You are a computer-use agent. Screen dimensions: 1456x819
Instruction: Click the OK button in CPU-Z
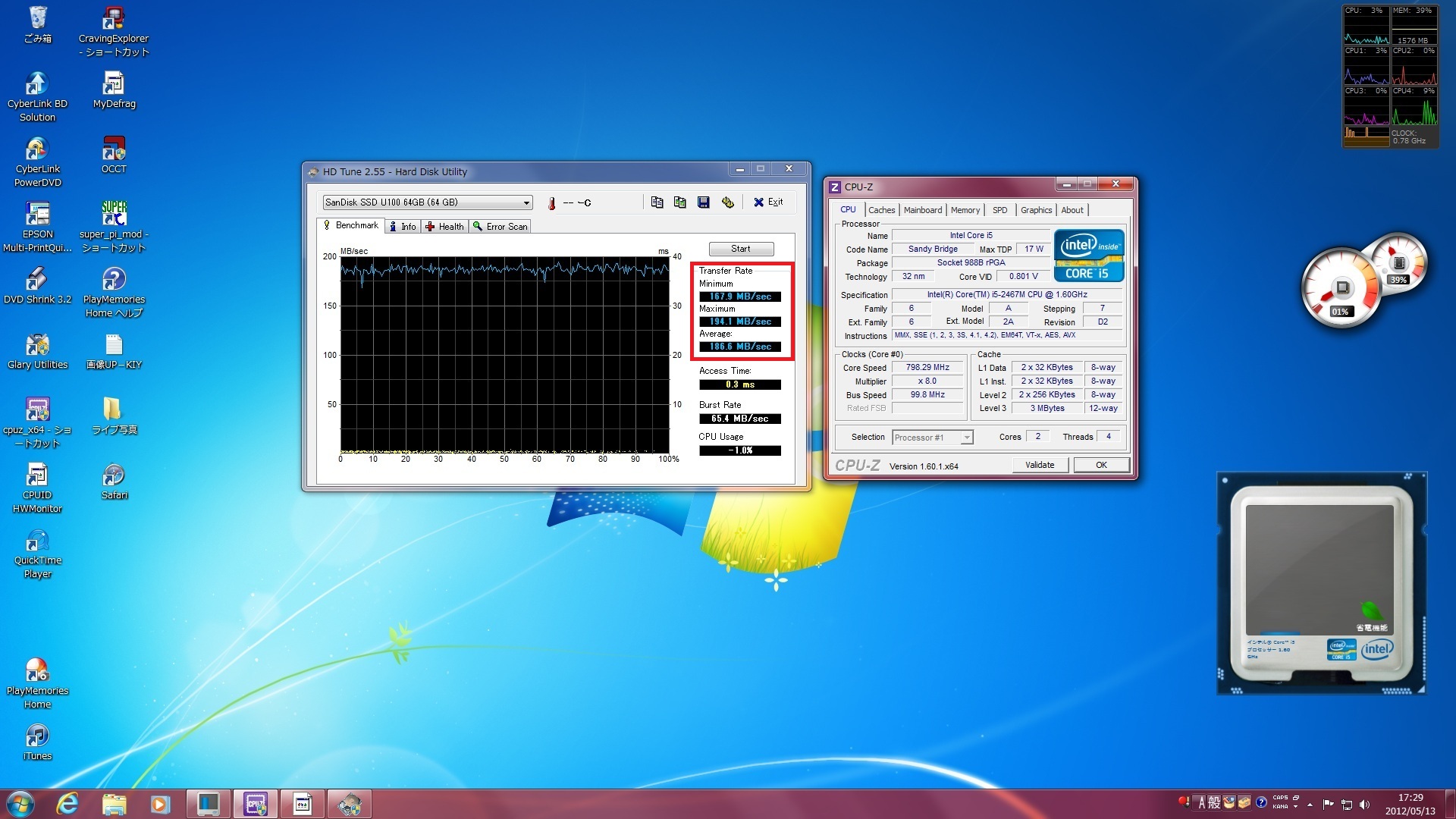click(1100, 465)
